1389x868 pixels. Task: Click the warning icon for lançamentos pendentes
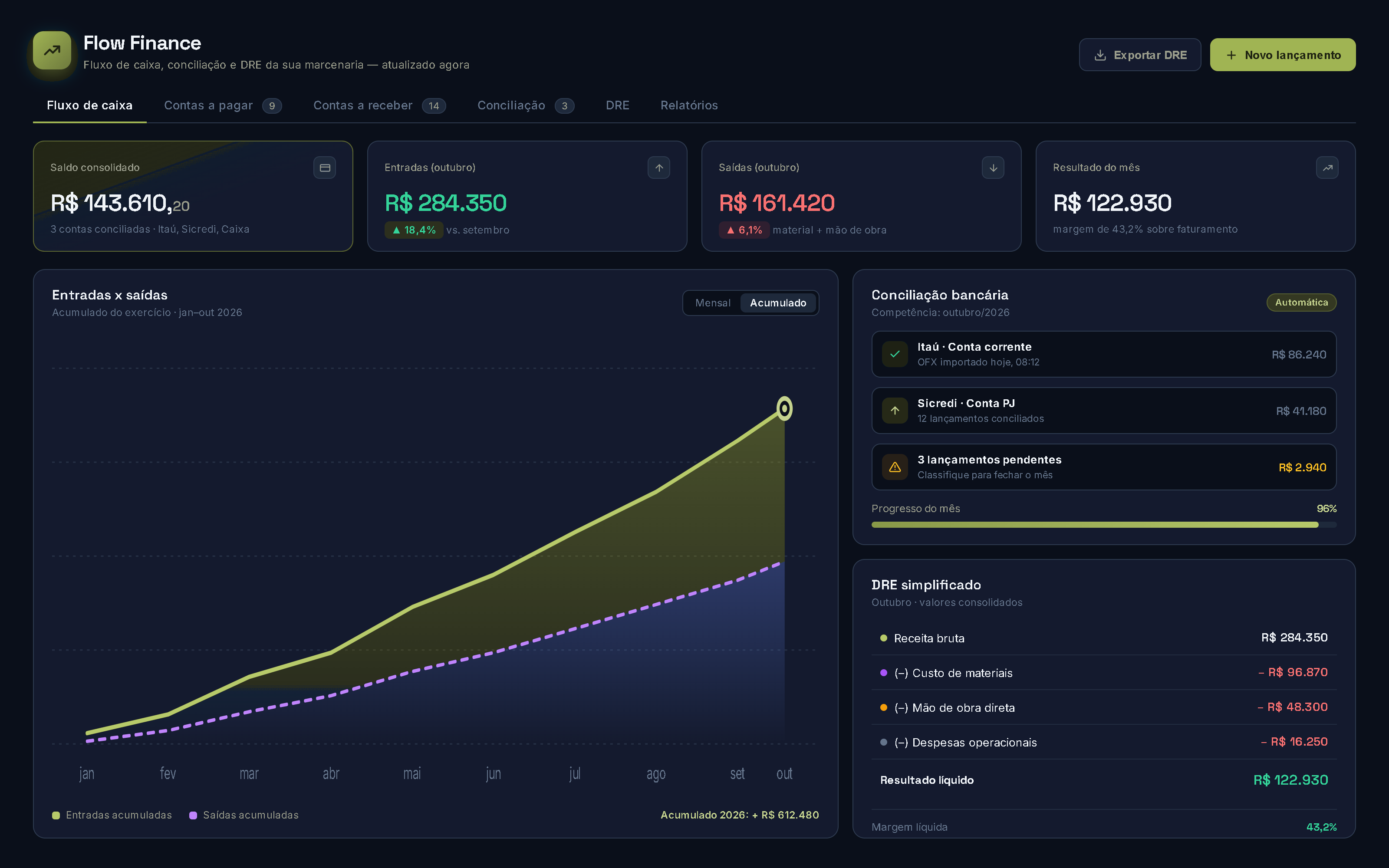click(895, 467)
